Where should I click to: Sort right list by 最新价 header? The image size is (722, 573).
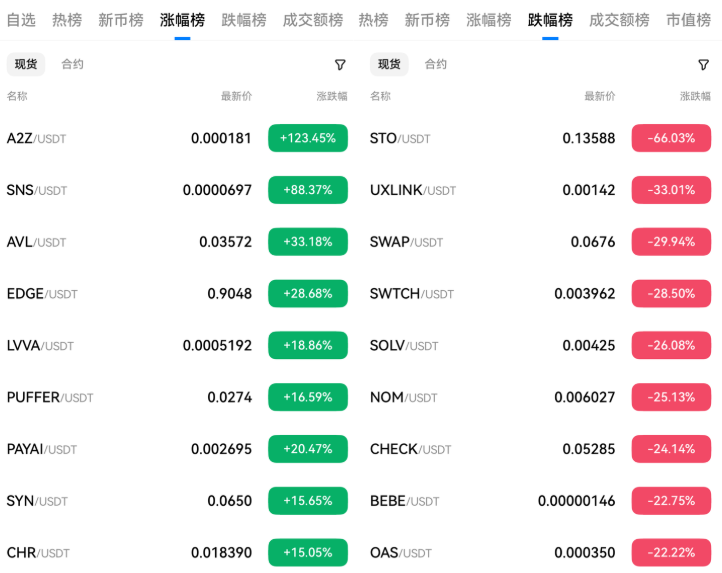point(600,96)
